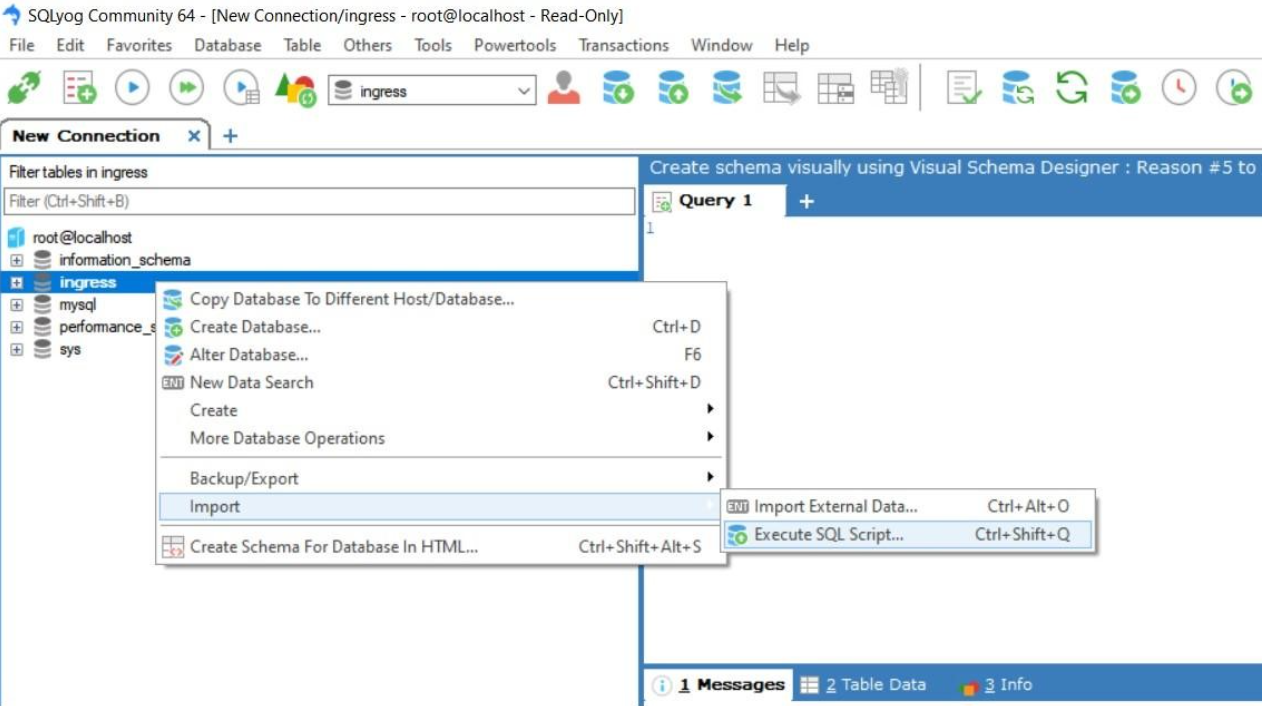Expand the mysql database node
This screenshot has height=706, width=1262.
[16, 305]
